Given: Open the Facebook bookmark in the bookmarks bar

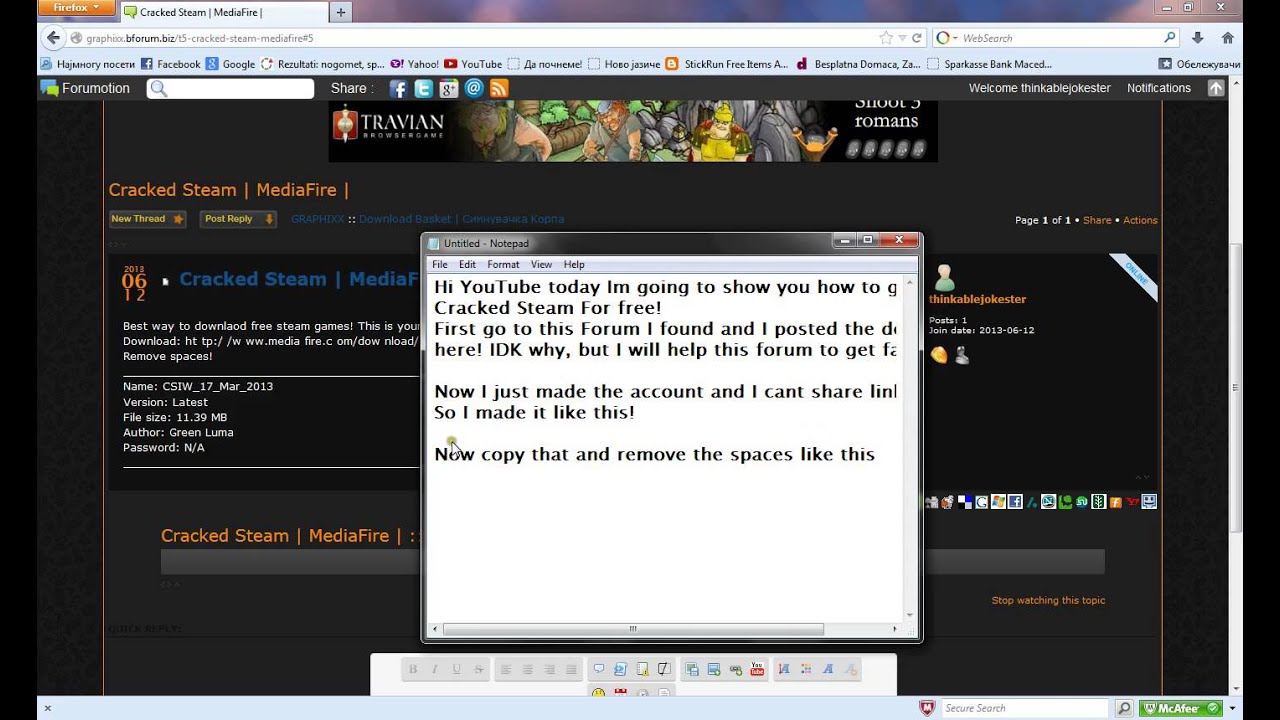Looking at the screenshot, I should tap(170, 64).
